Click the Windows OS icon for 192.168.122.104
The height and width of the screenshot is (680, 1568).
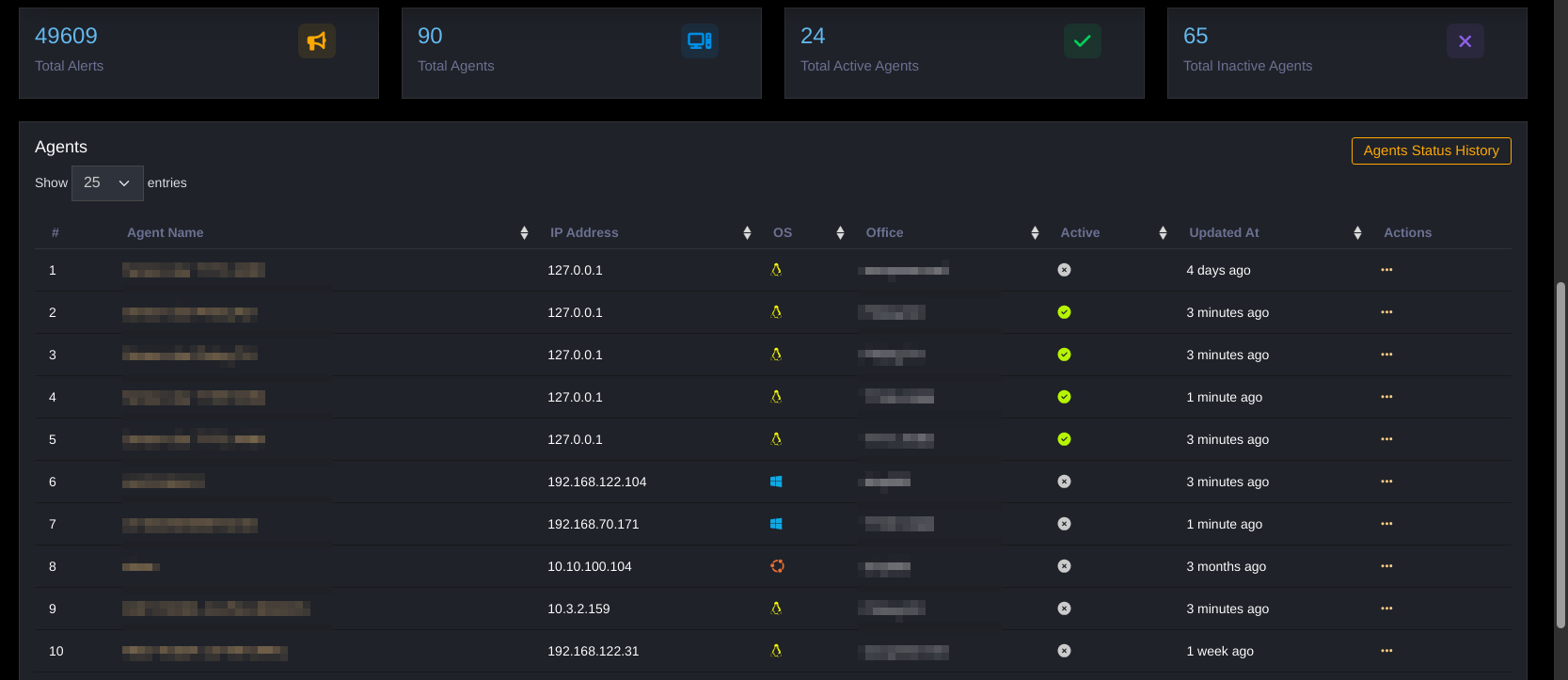(x=776, y=482)
